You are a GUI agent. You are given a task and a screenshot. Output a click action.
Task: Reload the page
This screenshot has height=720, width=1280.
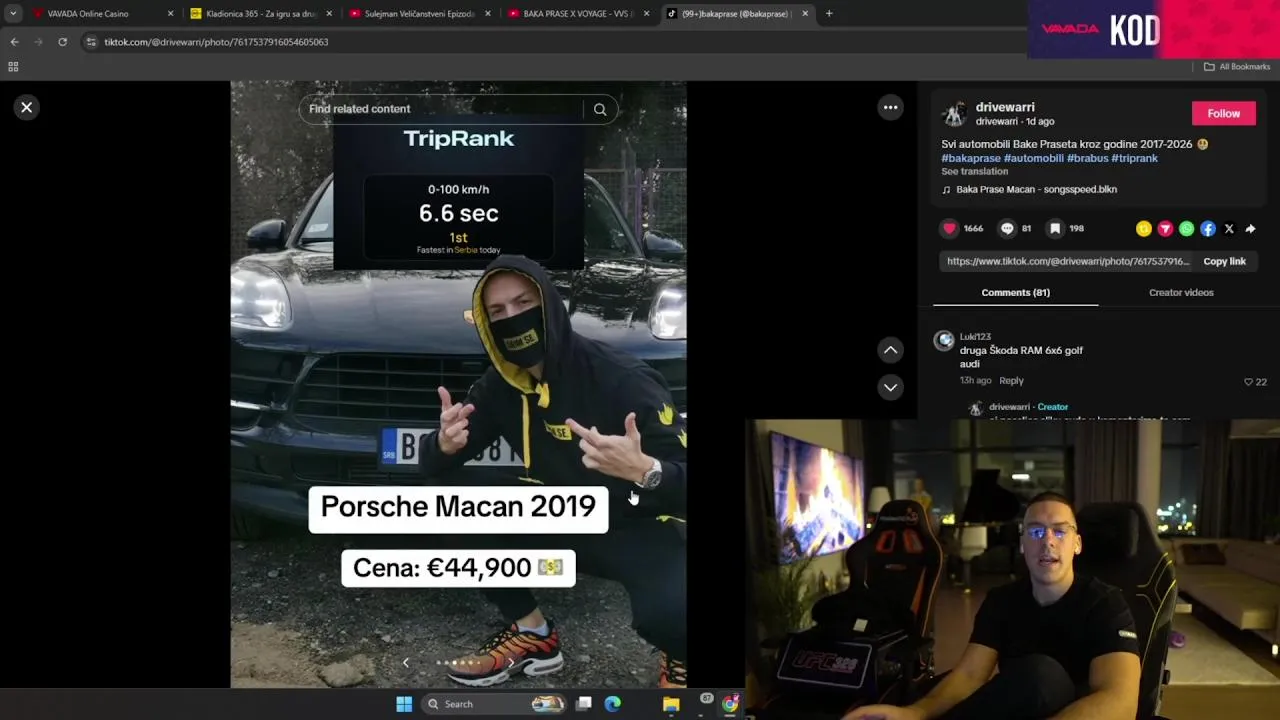(x=62, y=42)
